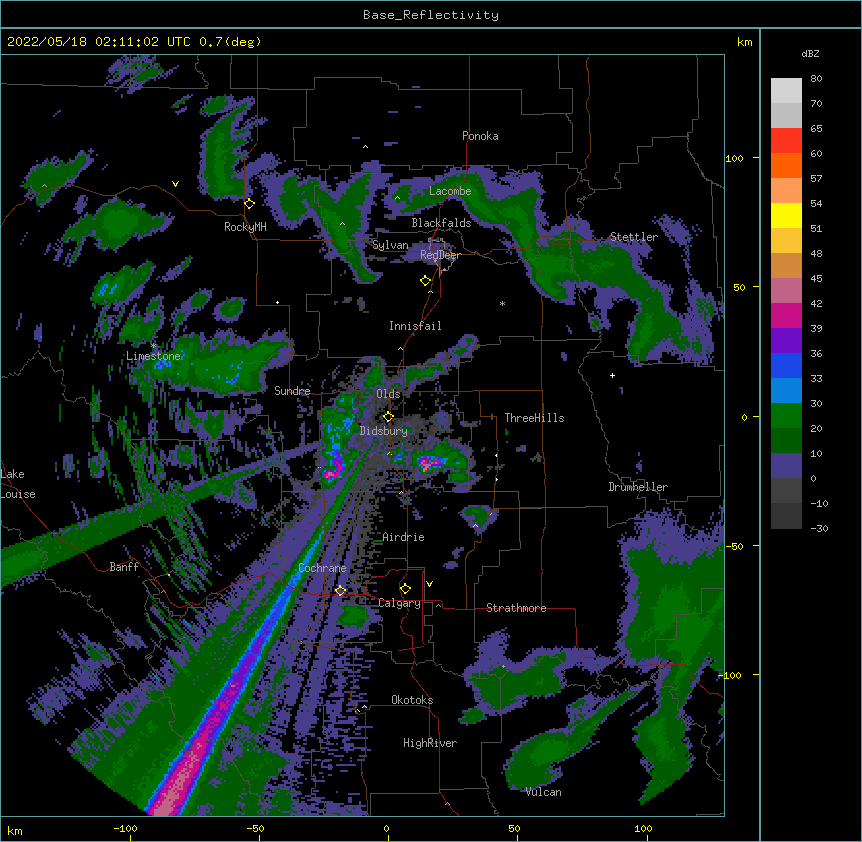Image resolution: width=862 pixels, height=842 pixels.
Task: Click the Strathmore label
Action: 516,608
